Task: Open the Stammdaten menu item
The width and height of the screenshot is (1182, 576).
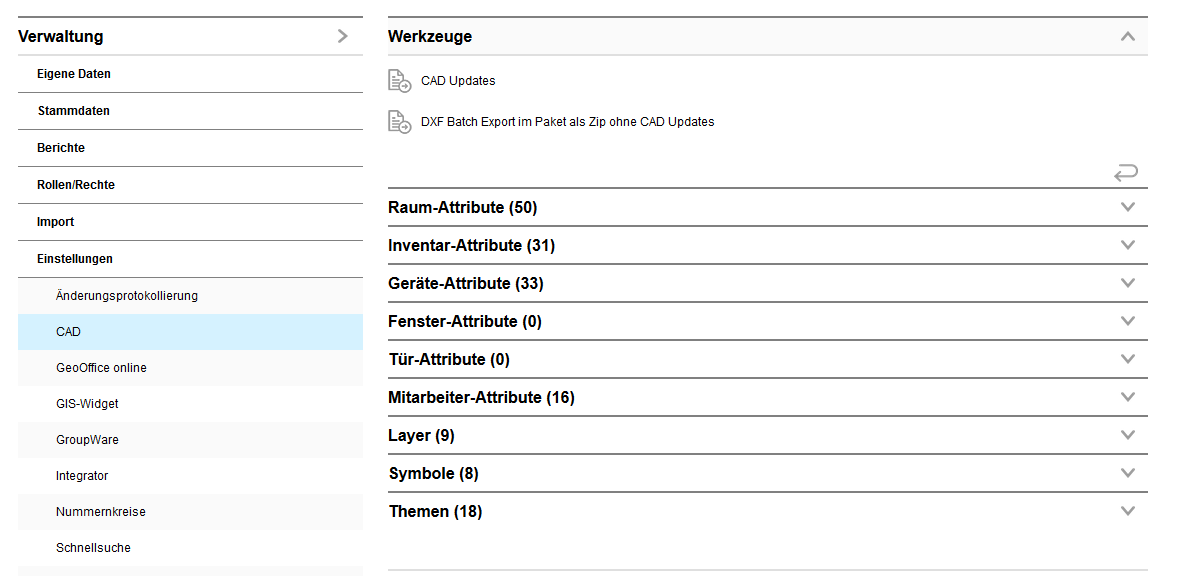Action: (73, 111)
